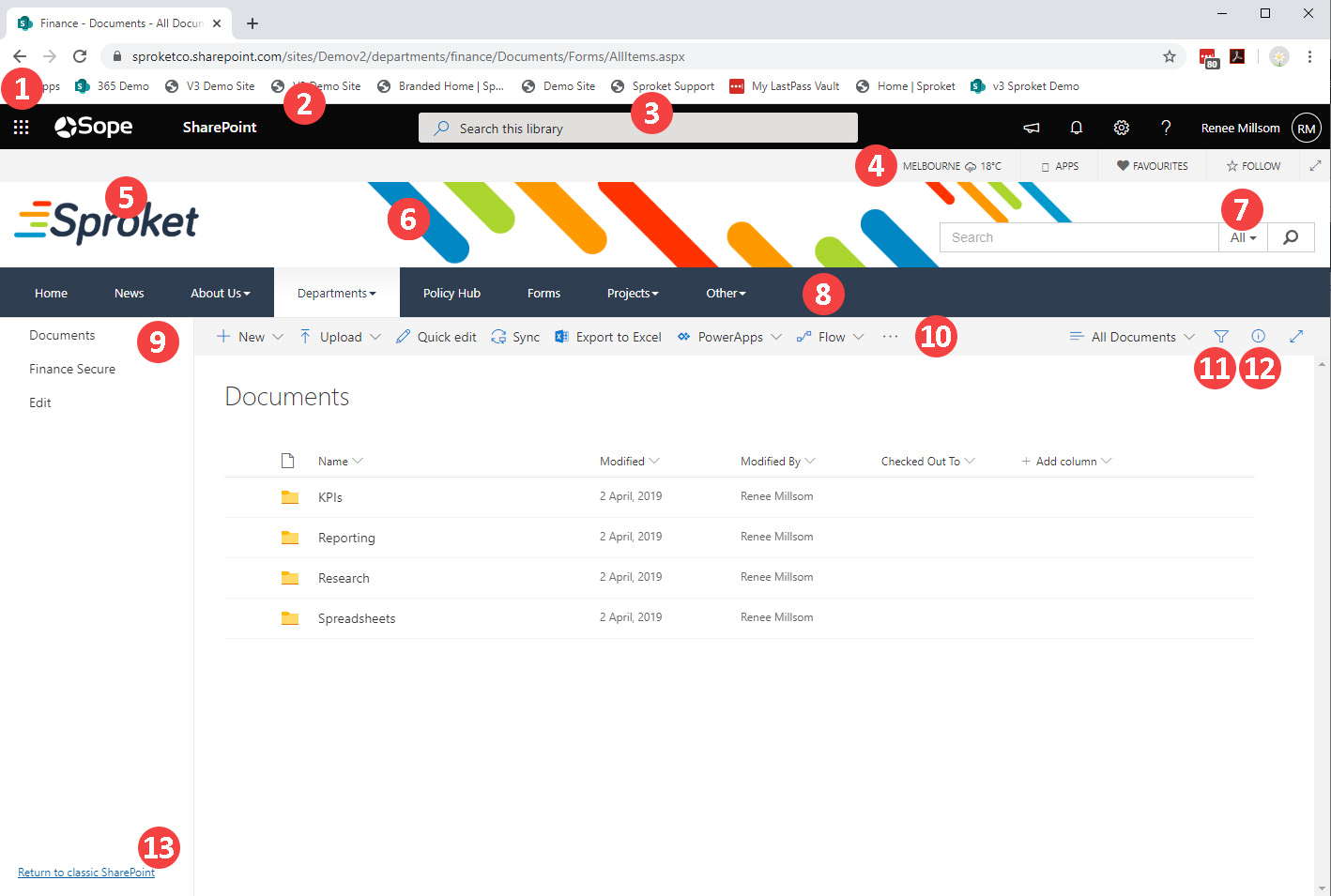Expand the New item dropdown
Image resolution: width=1331 pixels, height=896 pixels.
[278, 337]
